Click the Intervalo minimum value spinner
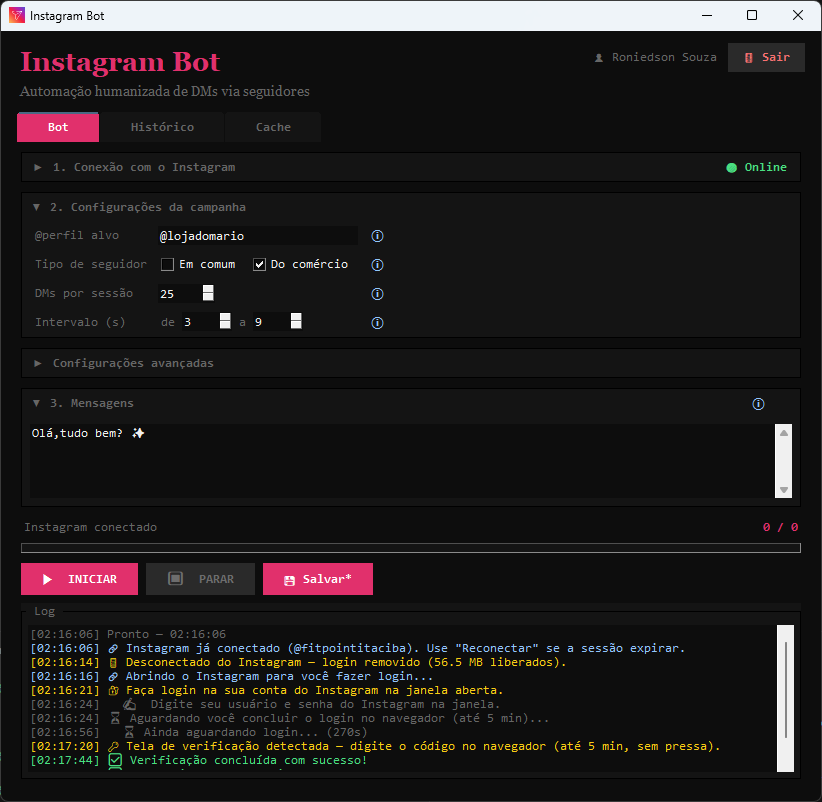822x802 pixels. 225,321
